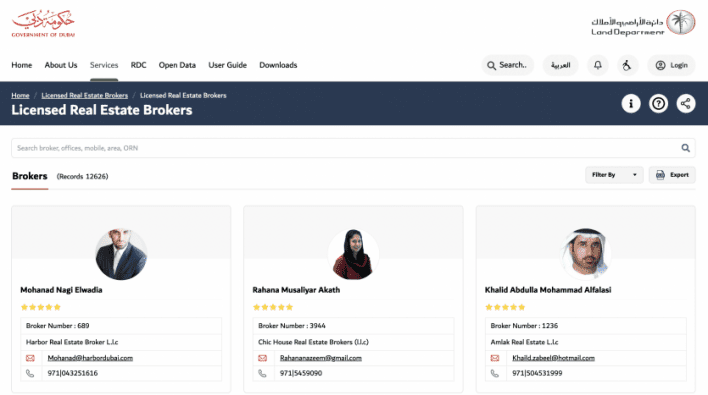Click the phone icon for Rahana Musaliyar Akath
The width and height of the screenshot is (708, 395).
click(x=262, y=373)
